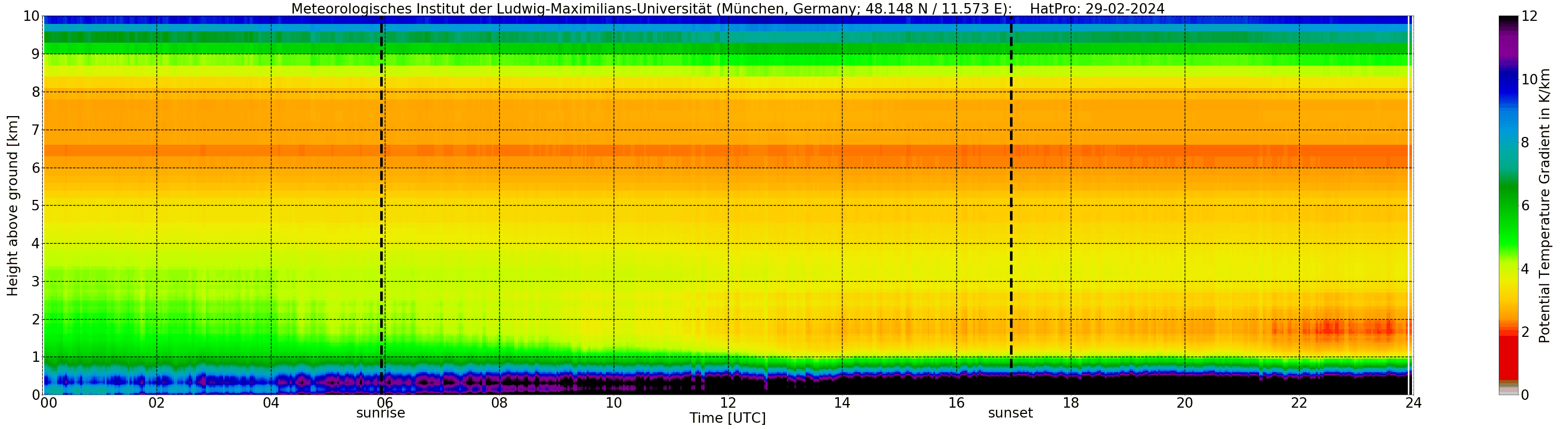This screenshot has width=1568, height=429.
Task: Click the x-axis tick label '24'
Action: click(1414, 403)
